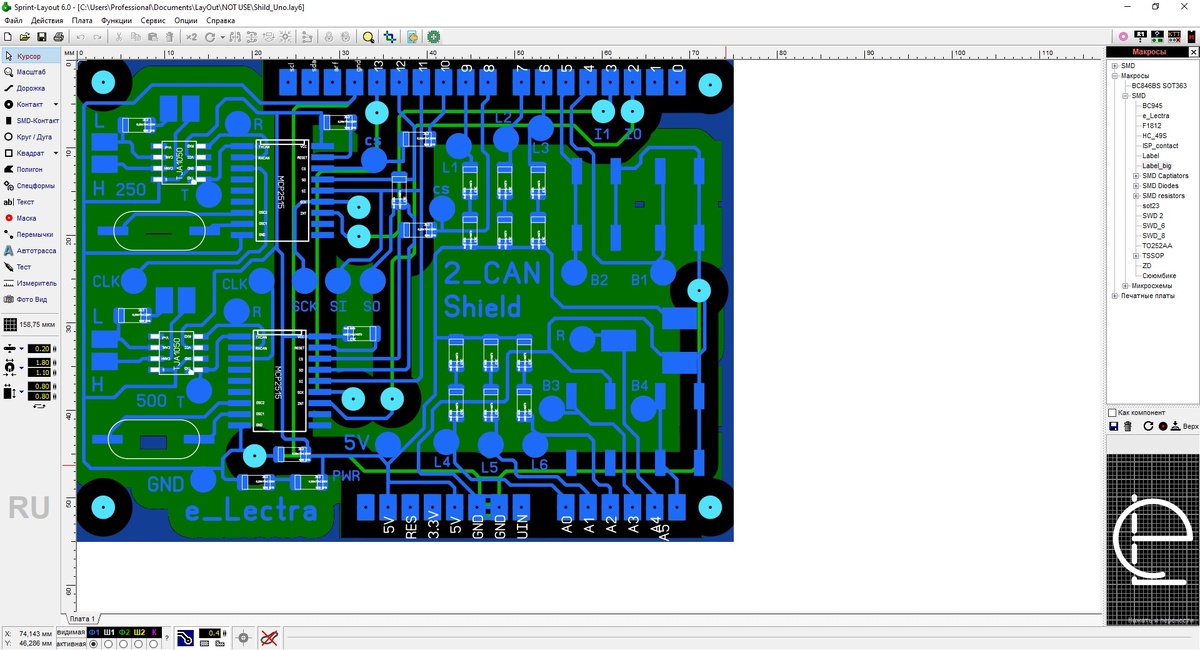Open the Контакт tool shape dropdown arrow
Image resolution: width=1200 pixels, height=650 pixels.
(x=55, y=104)
